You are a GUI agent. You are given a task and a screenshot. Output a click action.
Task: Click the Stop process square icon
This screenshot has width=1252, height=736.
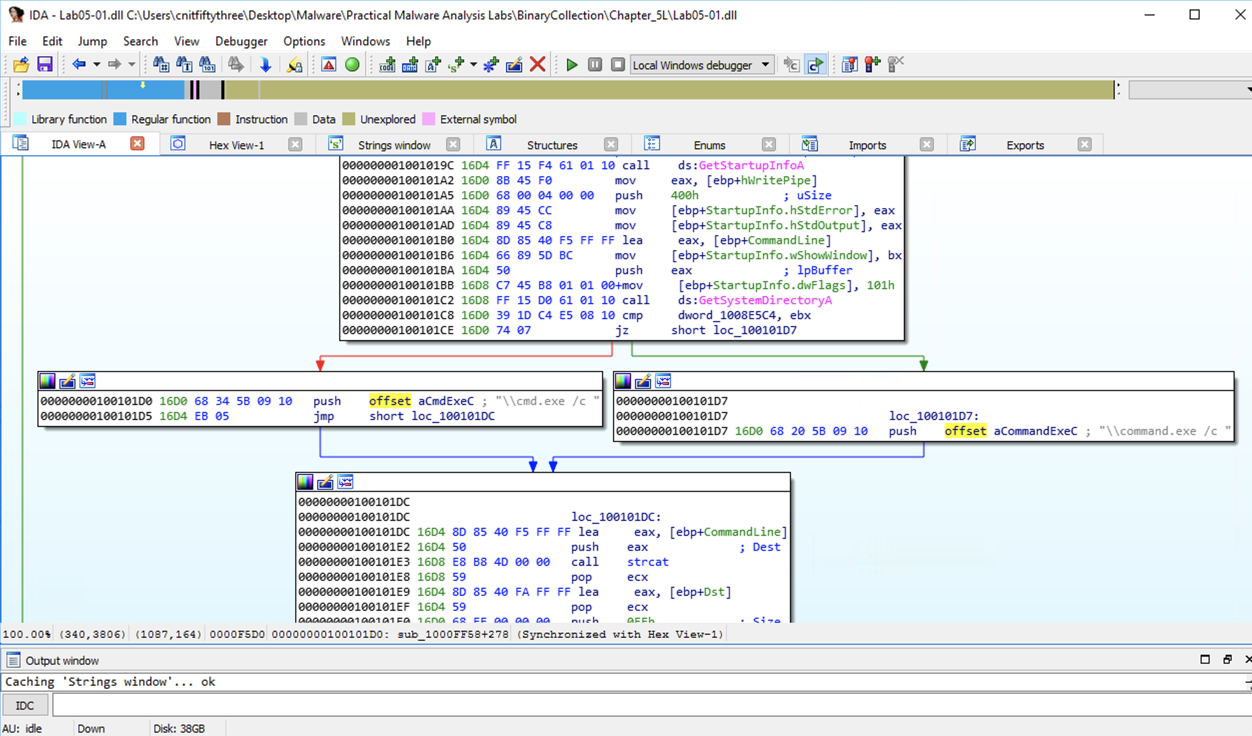click(618, 65)
